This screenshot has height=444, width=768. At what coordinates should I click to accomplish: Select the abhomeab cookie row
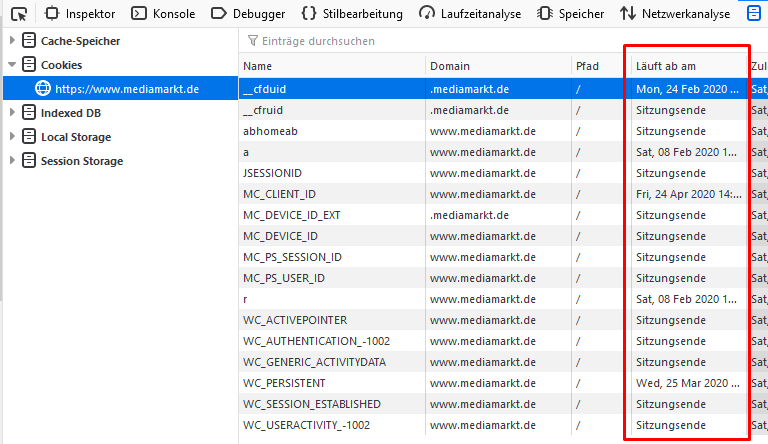click(503, 131)
